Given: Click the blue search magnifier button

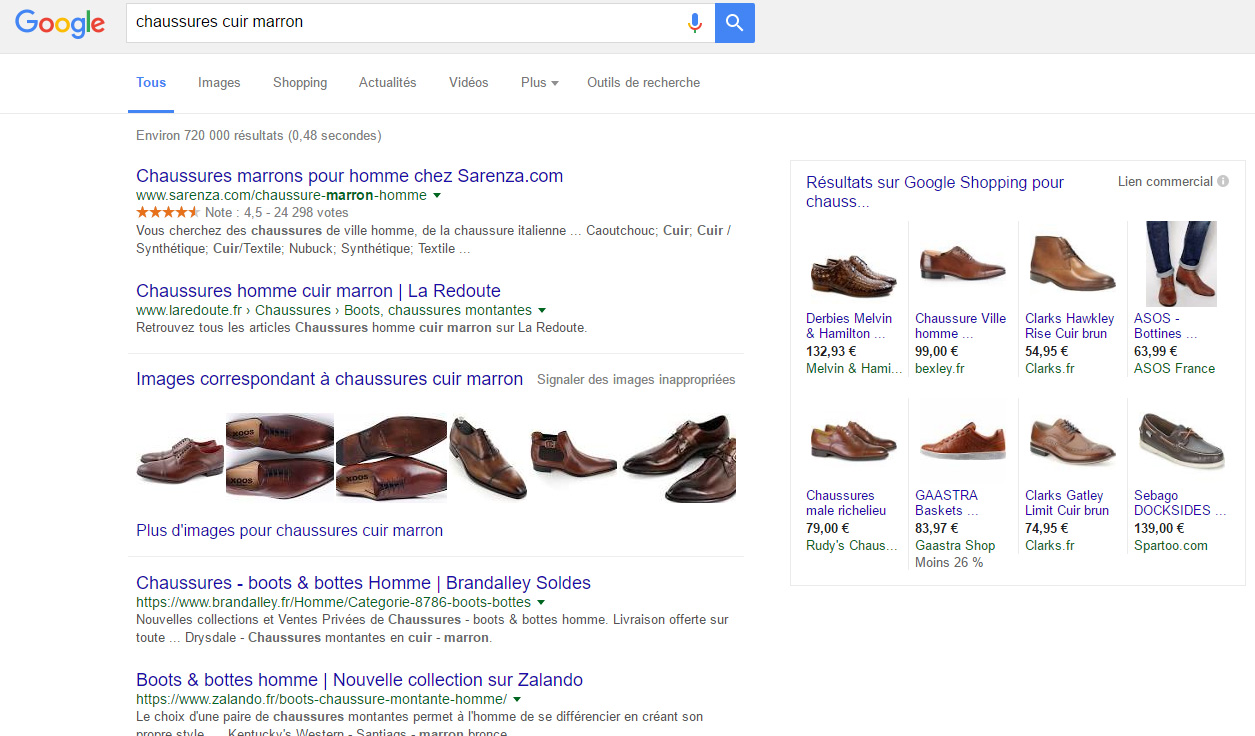Looking at the screenshot, I should [735, 22].
